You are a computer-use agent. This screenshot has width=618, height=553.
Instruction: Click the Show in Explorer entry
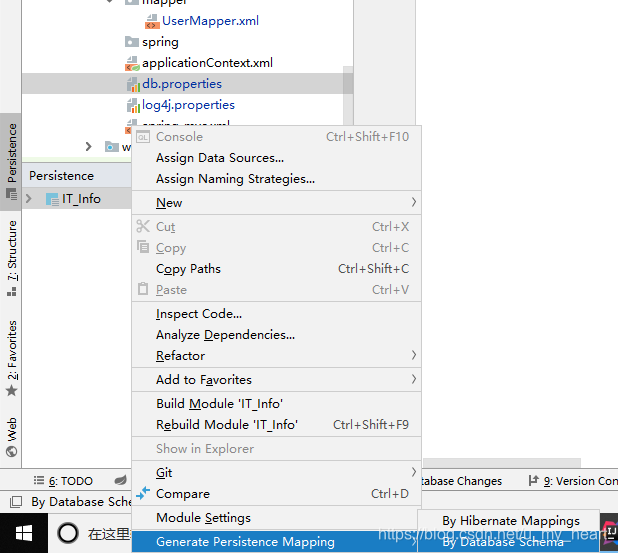pos(276,449)
